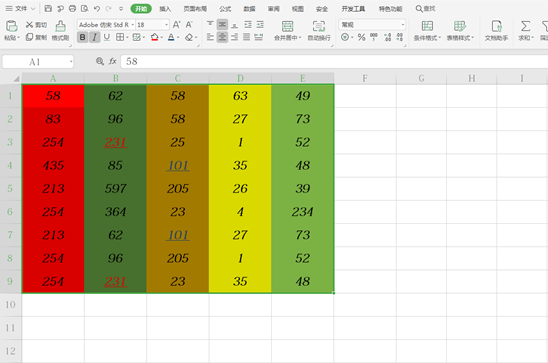
Task: Click the Save icon in quick access bar
Action: click(x=48, y=9)
